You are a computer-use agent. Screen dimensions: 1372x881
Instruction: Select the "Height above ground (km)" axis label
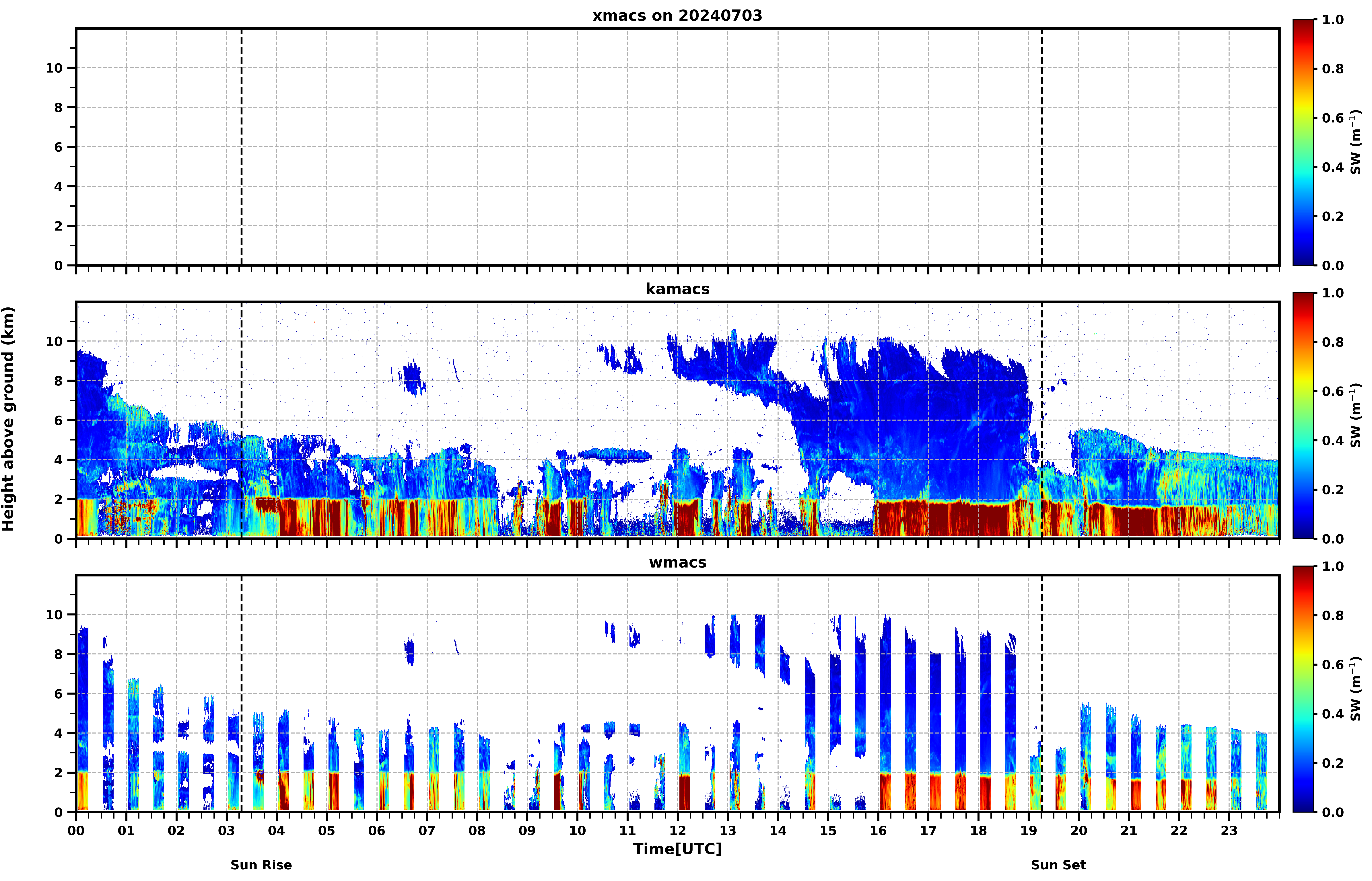(x=8, y=419)
